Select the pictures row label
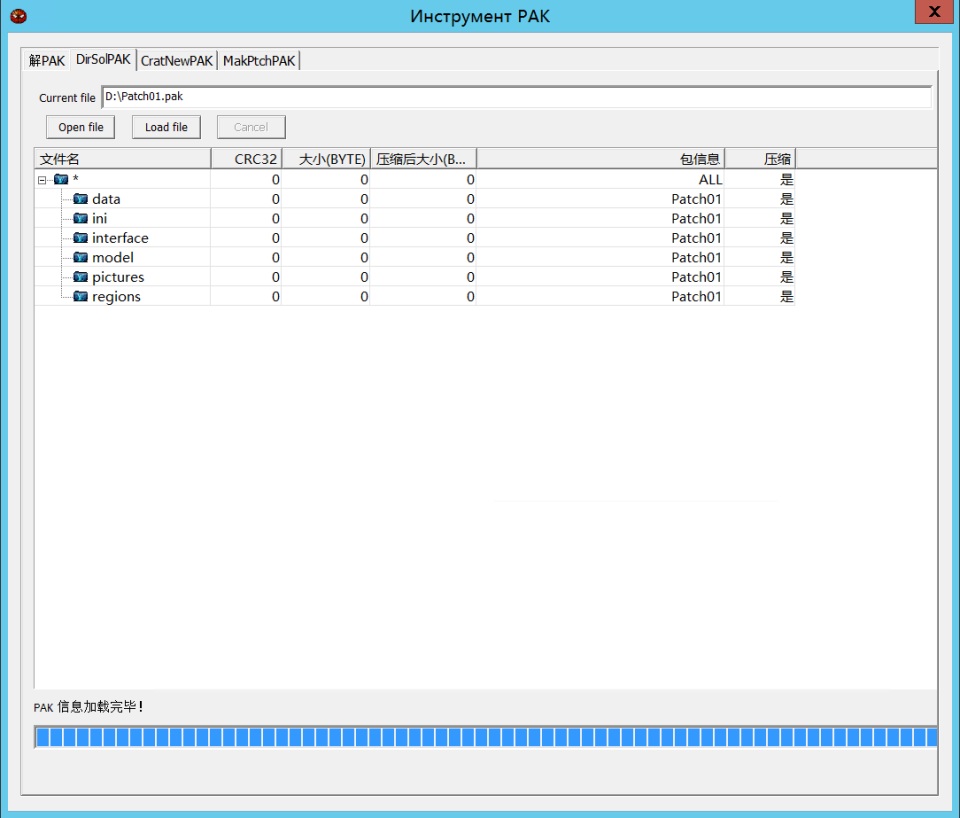 pos(118,277)
